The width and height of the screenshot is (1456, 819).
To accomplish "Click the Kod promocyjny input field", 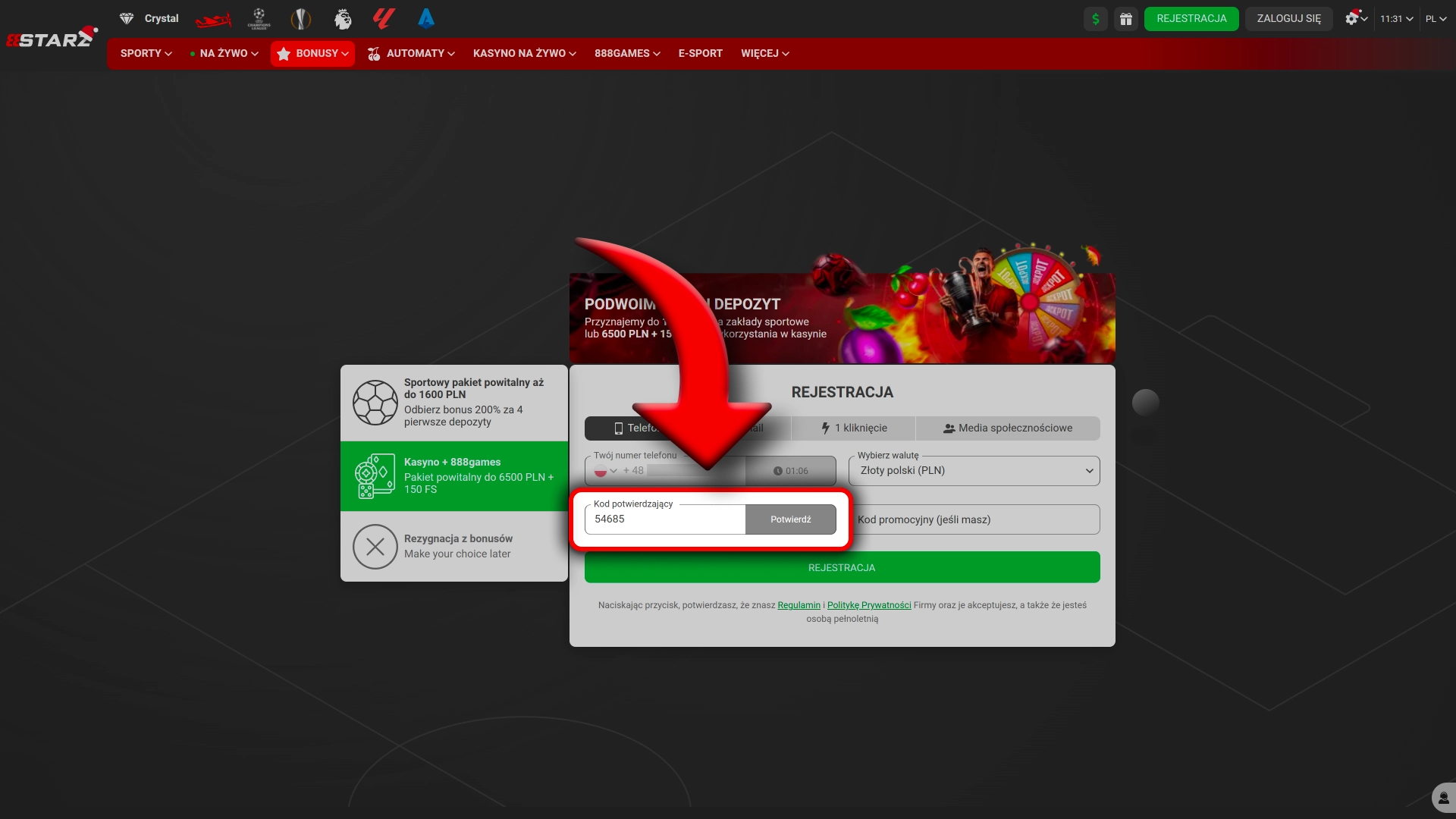I will [974, 520].
